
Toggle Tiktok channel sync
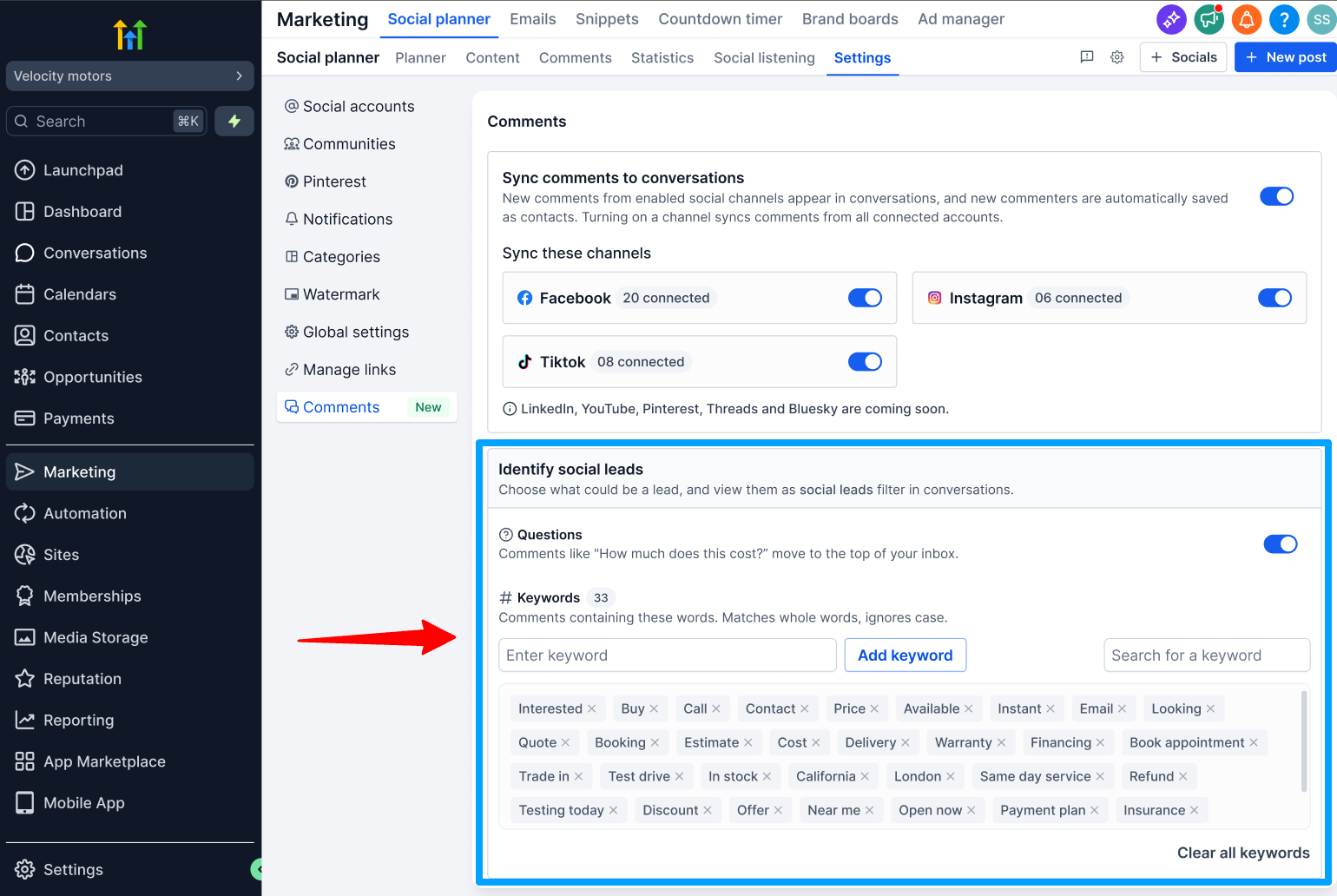[865, 362]
